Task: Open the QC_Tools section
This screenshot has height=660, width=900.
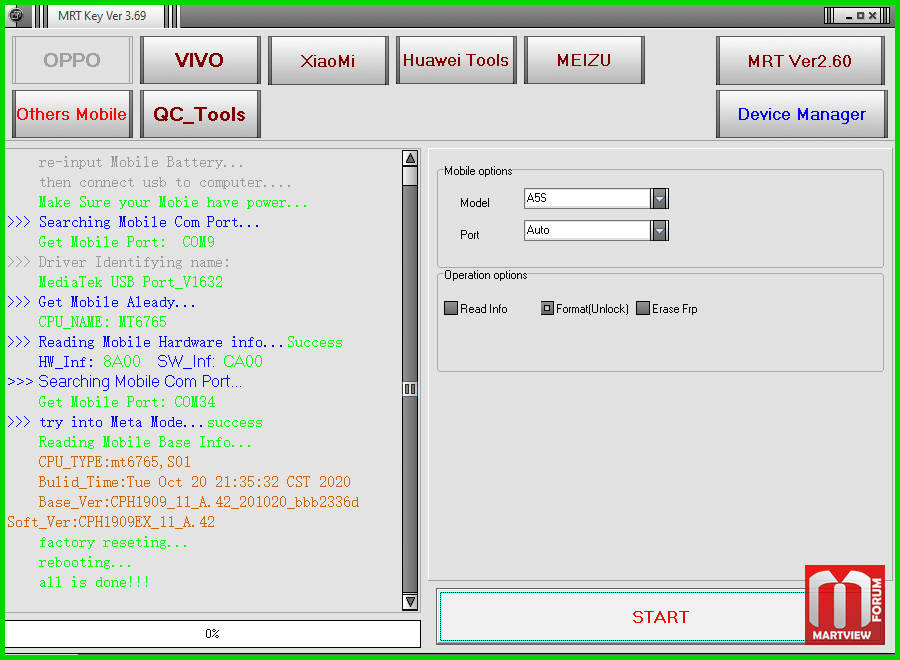Action: 200,114
